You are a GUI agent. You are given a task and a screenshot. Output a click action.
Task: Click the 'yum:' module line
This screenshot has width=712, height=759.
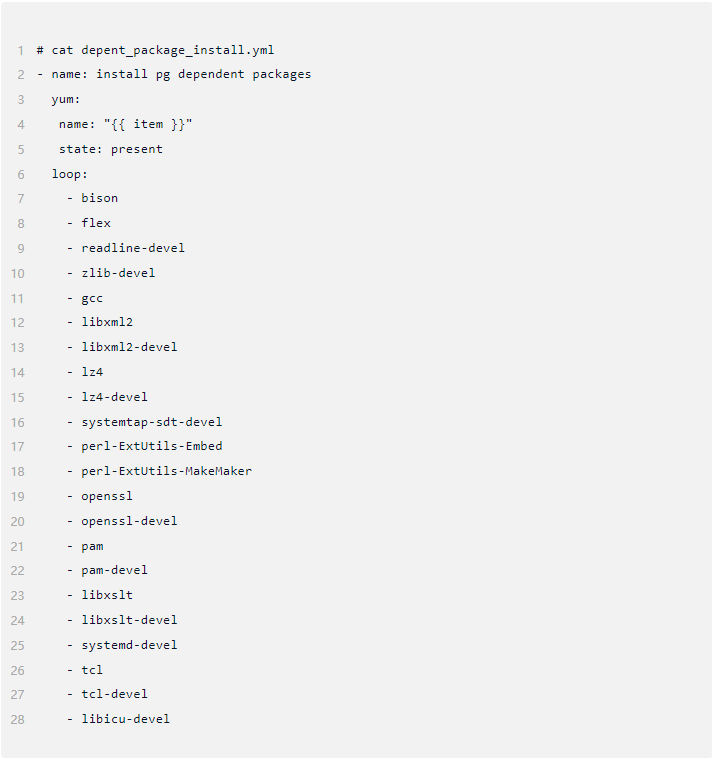65,99
